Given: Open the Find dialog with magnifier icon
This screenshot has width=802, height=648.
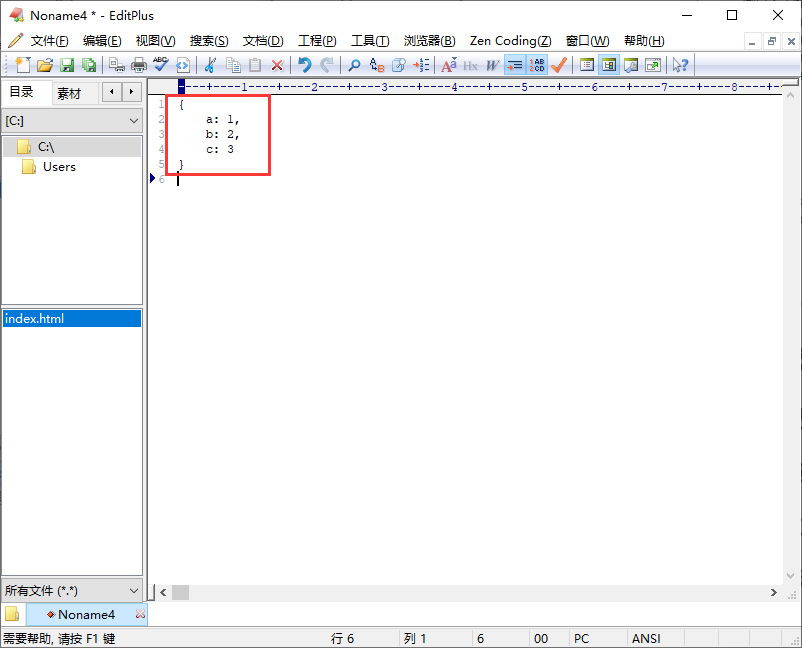Looking at the screenshot, I should pyautogui.click(x=353, y=65).
